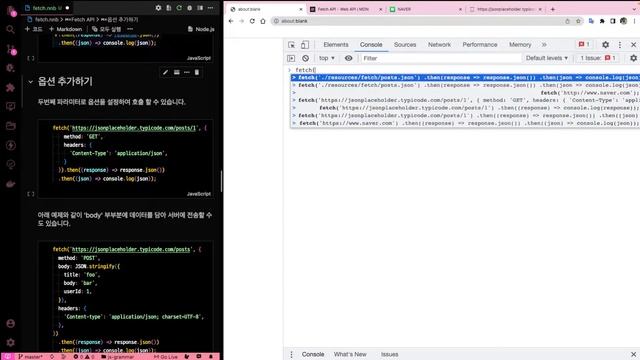
Task: Switch to Elements tab in DevTools
Action: [336, 44]
